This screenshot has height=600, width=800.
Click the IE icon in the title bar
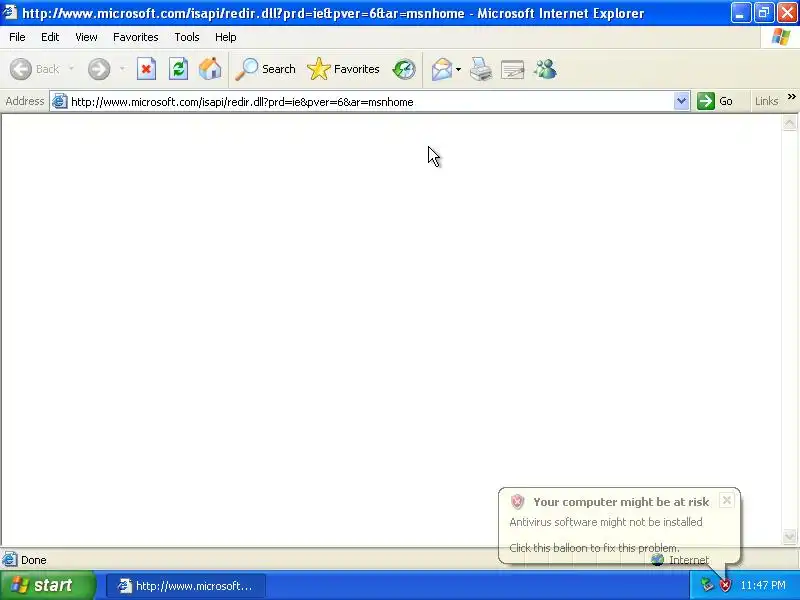10,12
